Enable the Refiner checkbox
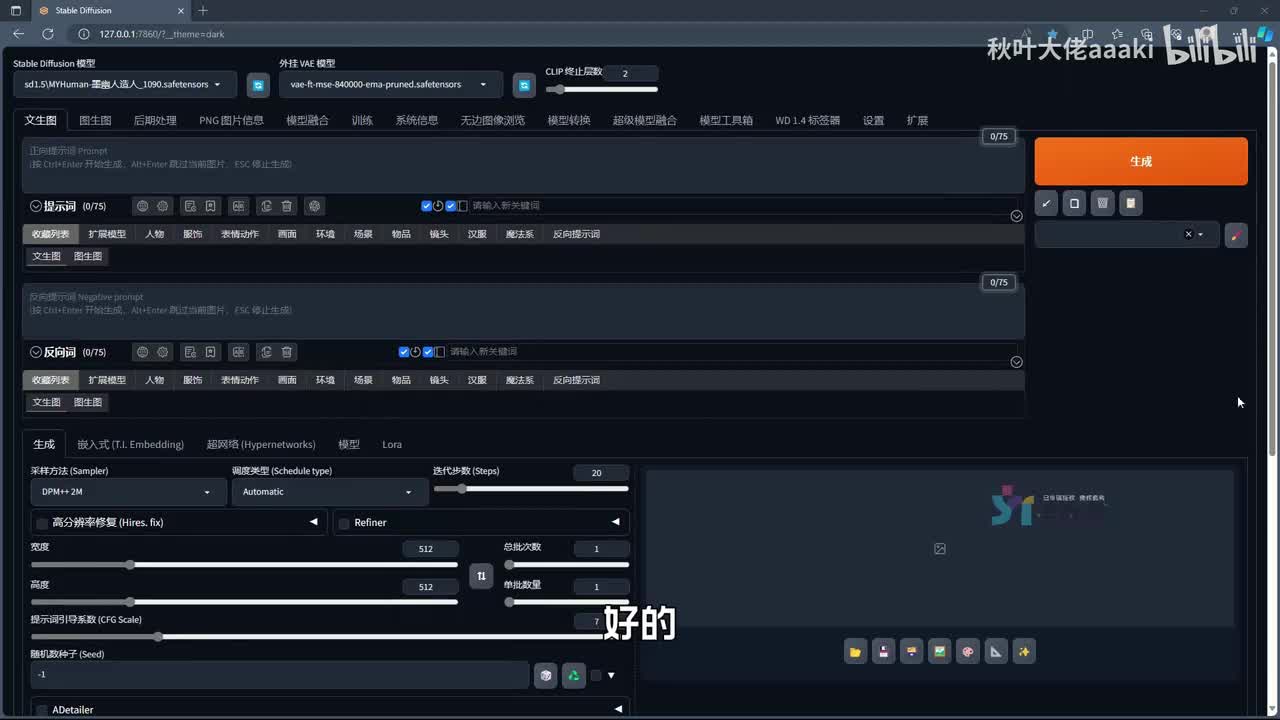The image size is (1280, 720). pyautogui.click(x=344, y=523)
